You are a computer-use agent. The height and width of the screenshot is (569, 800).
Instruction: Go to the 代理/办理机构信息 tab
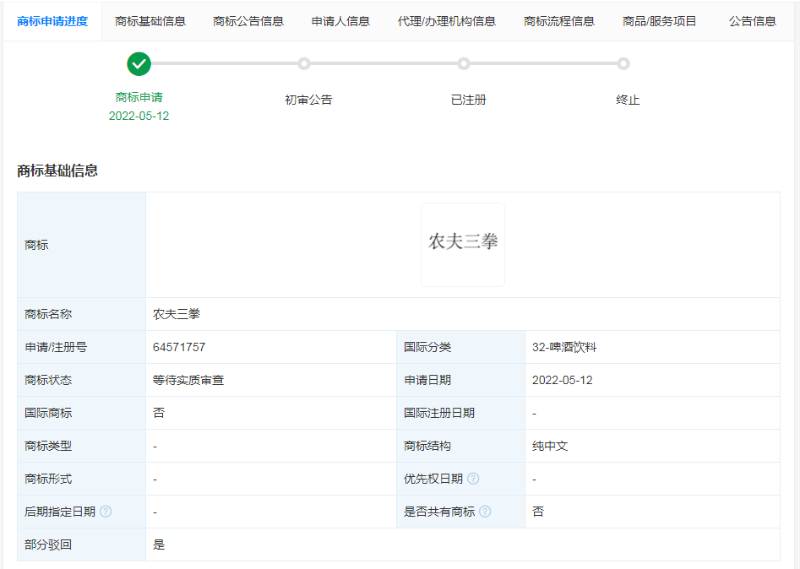(446, 21)
